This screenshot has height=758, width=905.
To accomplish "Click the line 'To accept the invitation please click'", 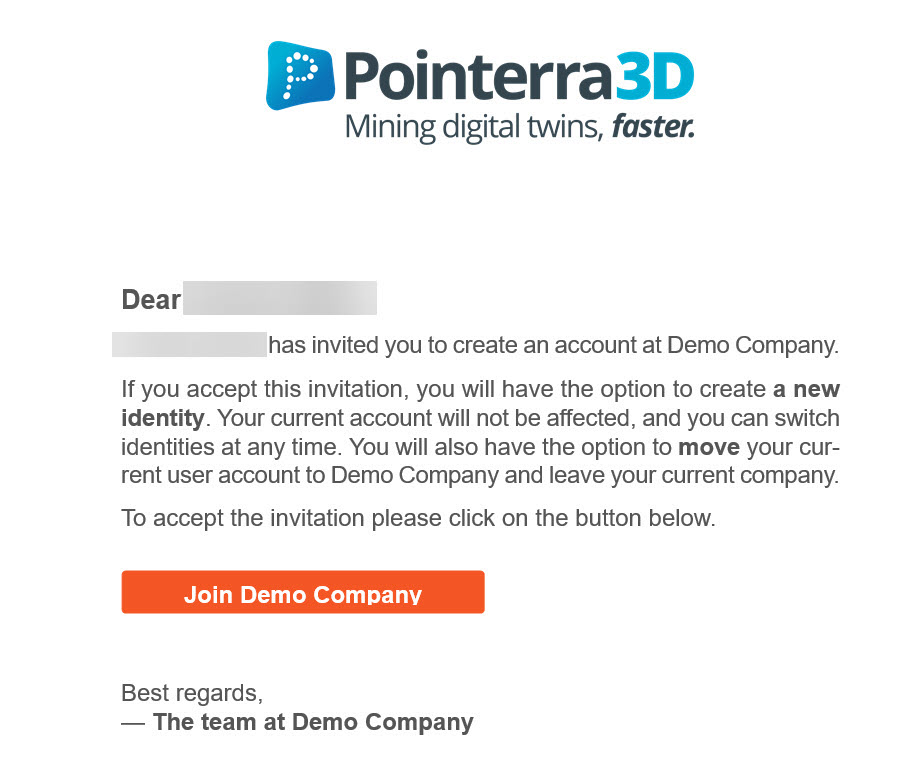I will pos(418,518).
